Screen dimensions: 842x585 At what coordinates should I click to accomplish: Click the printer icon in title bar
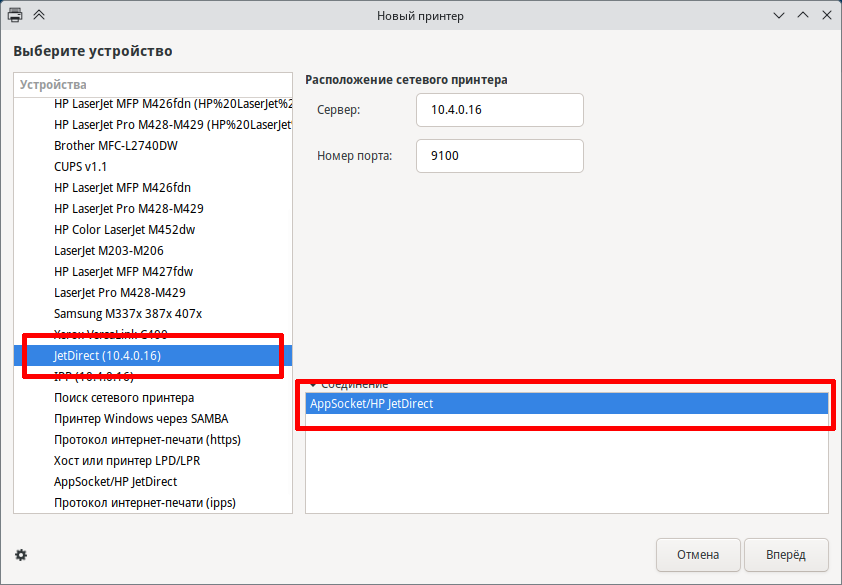pos(16,16)
